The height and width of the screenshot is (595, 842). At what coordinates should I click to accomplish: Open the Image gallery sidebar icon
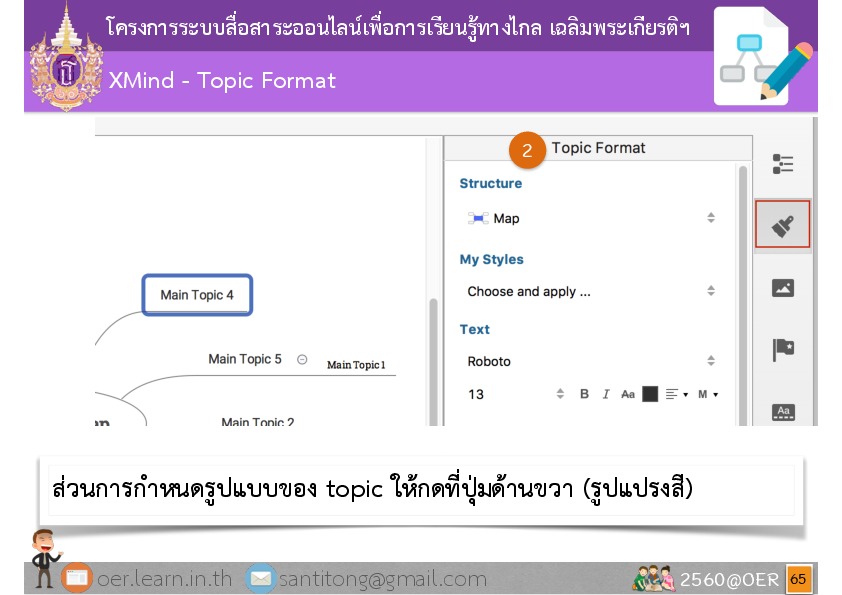782,288
